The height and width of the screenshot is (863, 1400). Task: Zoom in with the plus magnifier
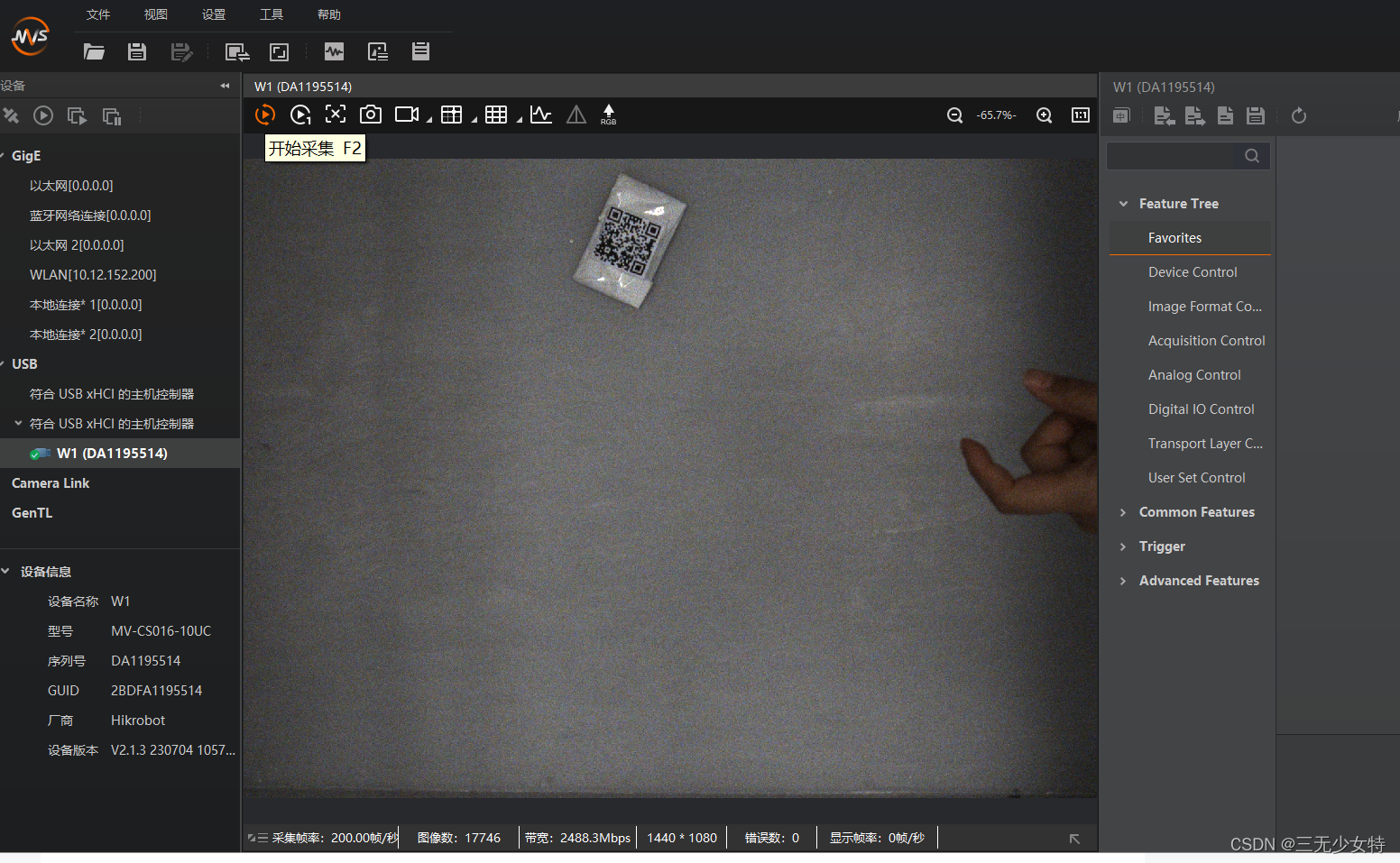(x=1045, y=115)
